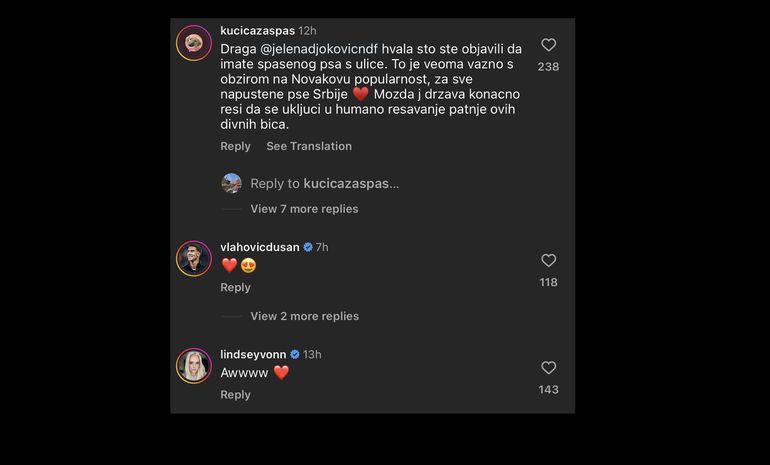770x465 pixels.
Task: Expand View 2 more replies
Action: pos(304,316)
